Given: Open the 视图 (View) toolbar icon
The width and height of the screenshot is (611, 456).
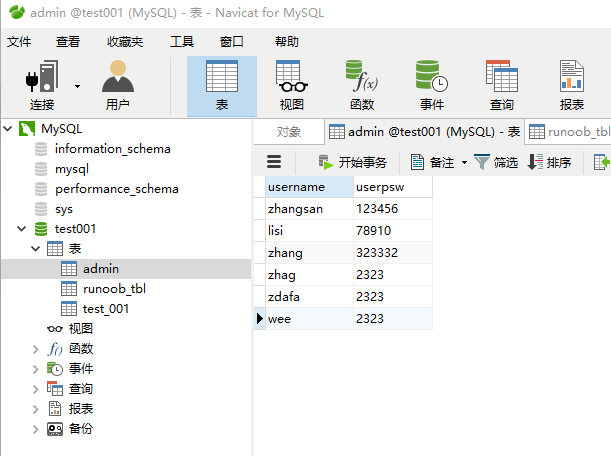Looking at the screenshot, I should (291, 86).
